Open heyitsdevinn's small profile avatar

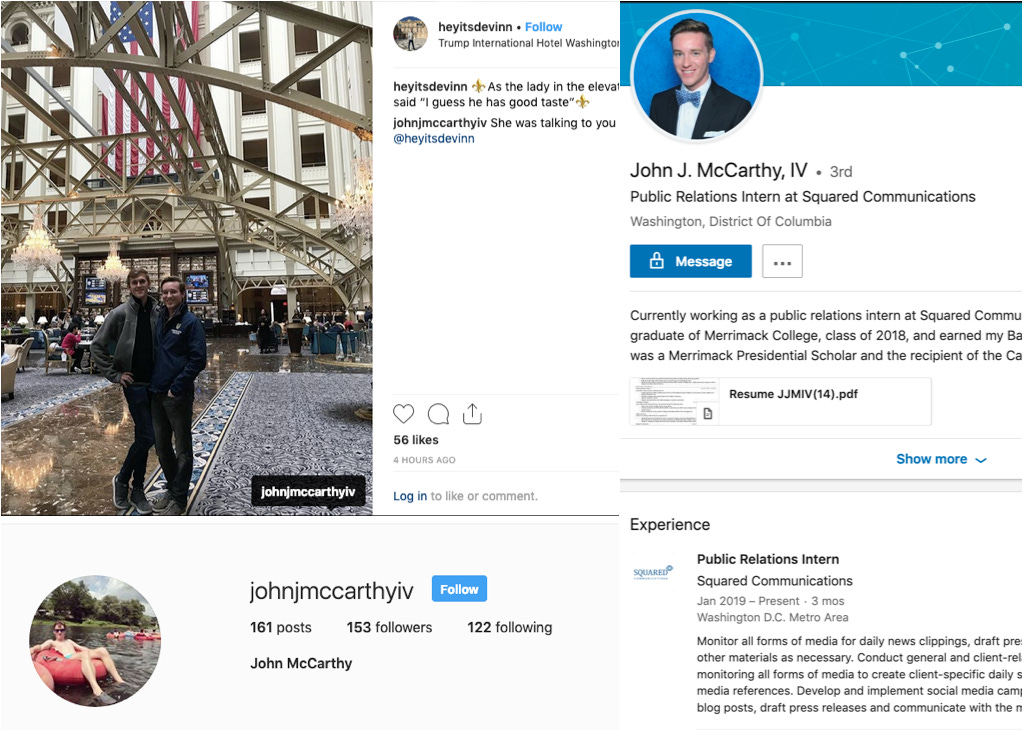click(x=410, y=33)
